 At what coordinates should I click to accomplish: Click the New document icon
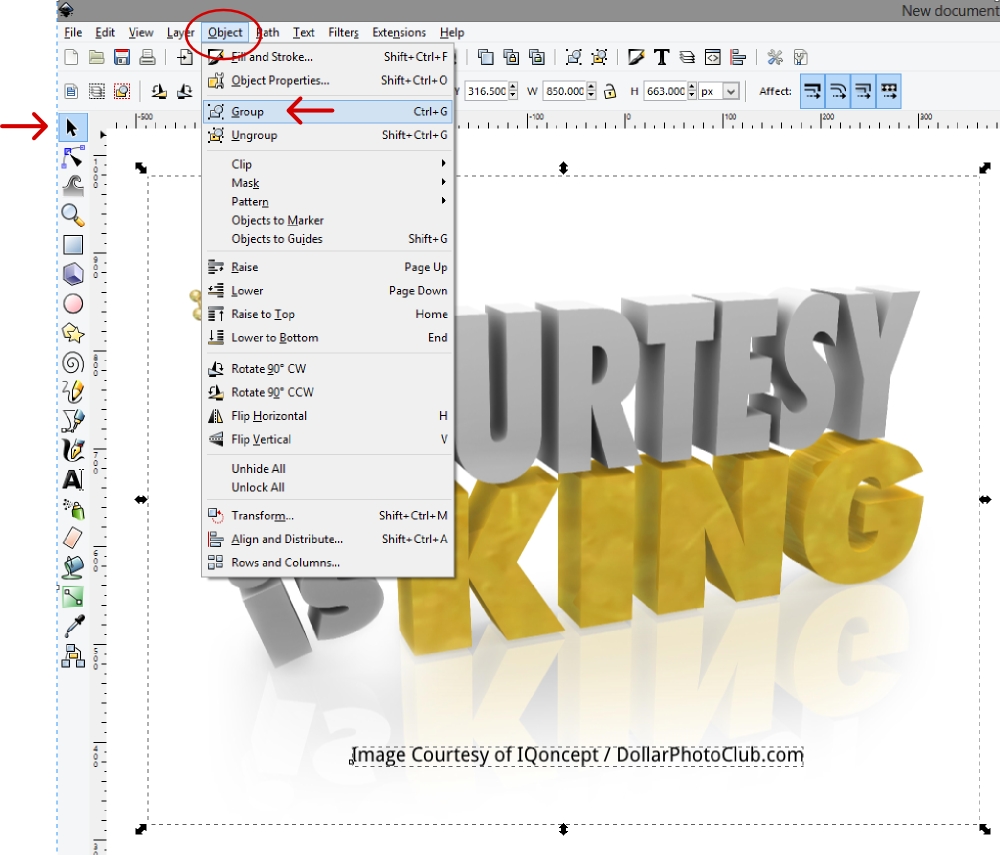pyautogui.click(x=71, y=57)
